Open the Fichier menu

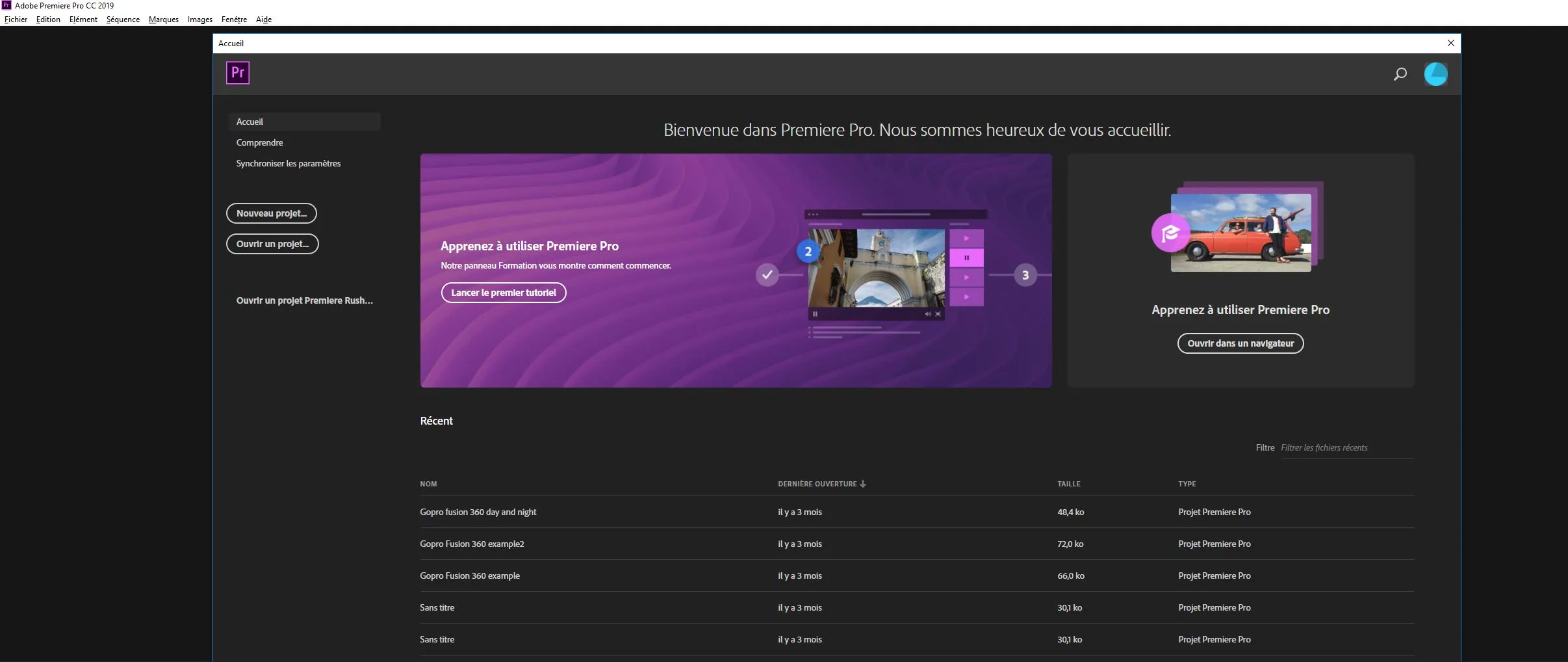(16, 20)
